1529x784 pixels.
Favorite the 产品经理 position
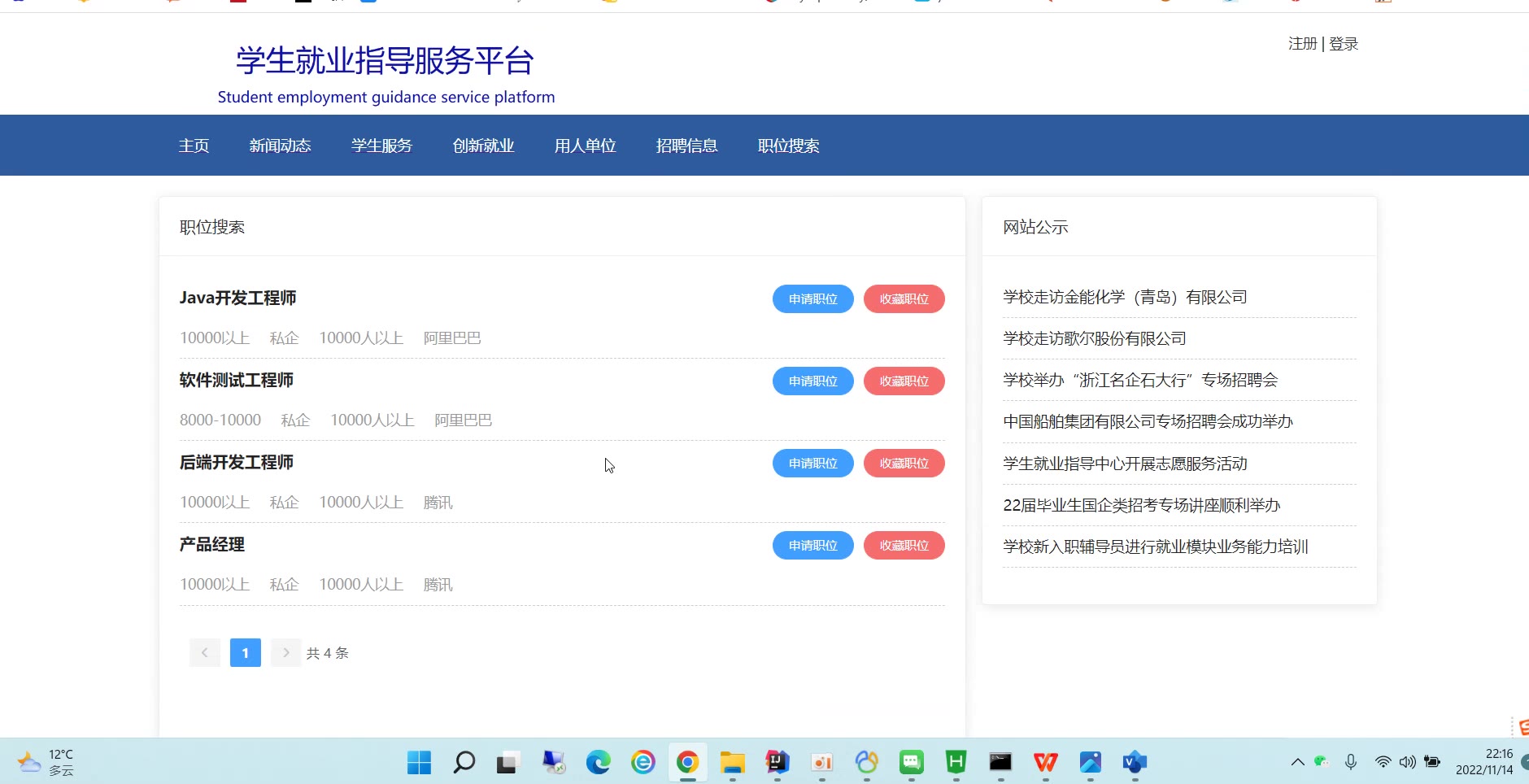(904, 545)
